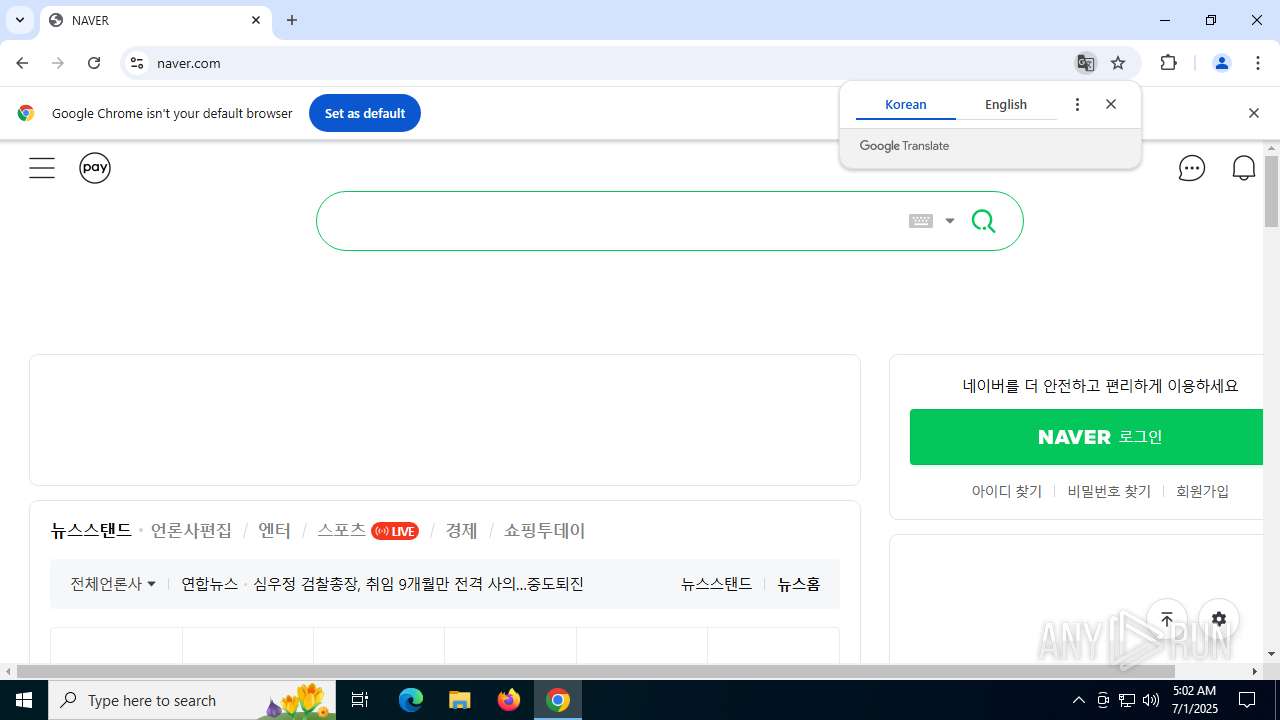Click the vertical page scrollbar thumb
Viewport: 1280px width, 720px height.
(x=1271, y=192)
